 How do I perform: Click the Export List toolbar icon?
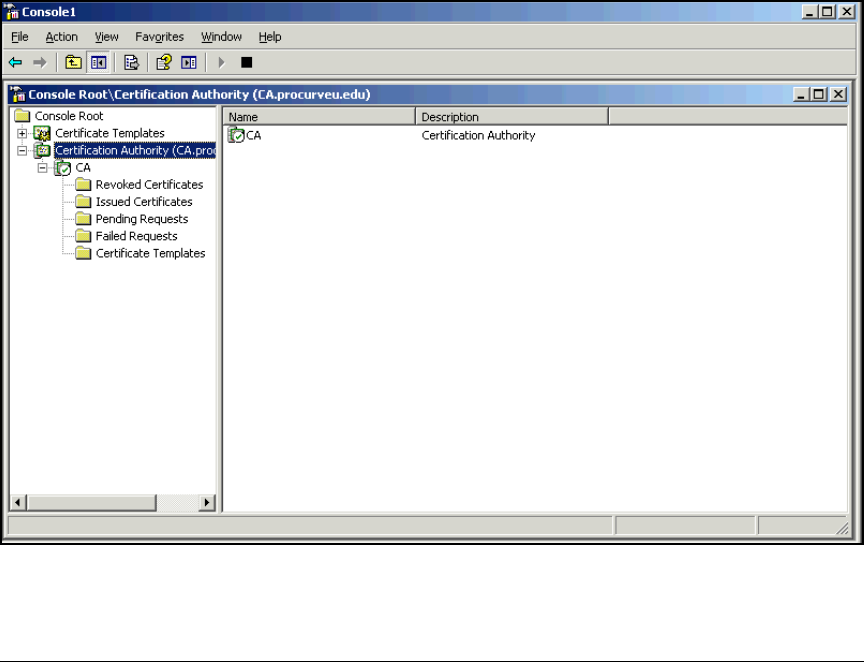click(131, 62)
